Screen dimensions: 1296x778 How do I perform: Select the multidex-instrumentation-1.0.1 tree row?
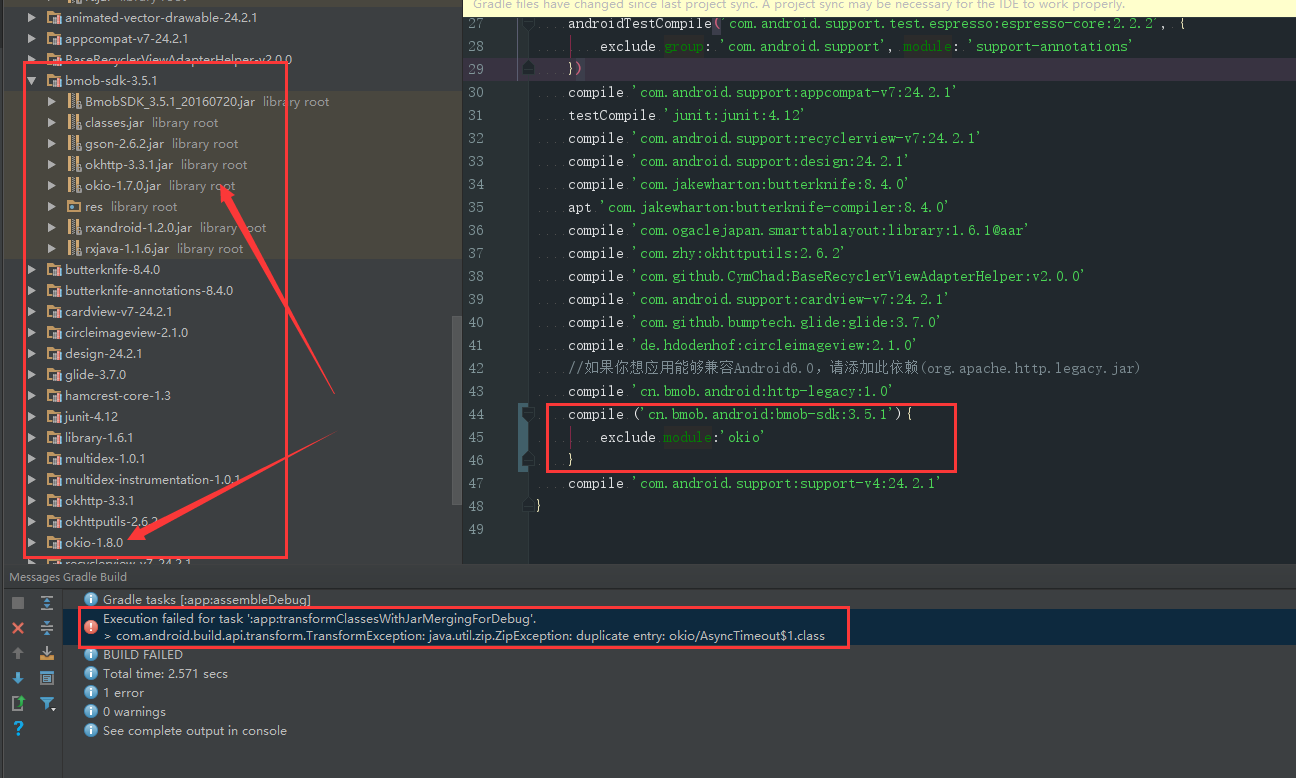[x=226, y=480]
